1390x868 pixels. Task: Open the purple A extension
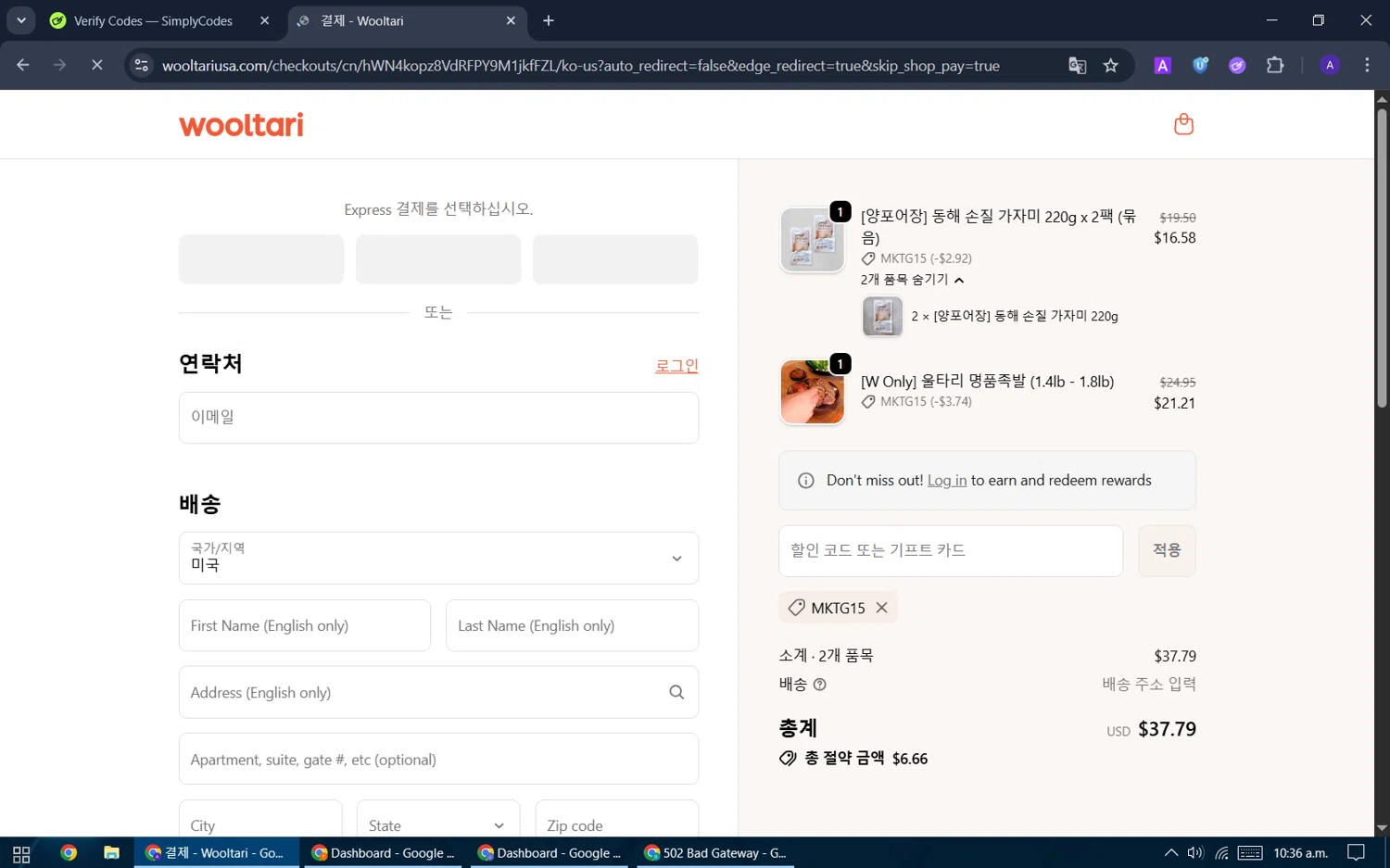tap(1162, 65)
